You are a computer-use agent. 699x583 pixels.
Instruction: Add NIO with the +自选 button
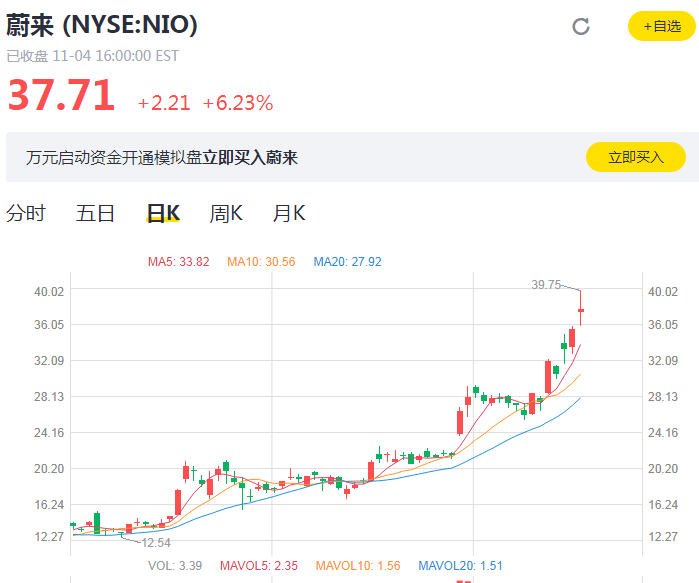click(x=662, y=26)
